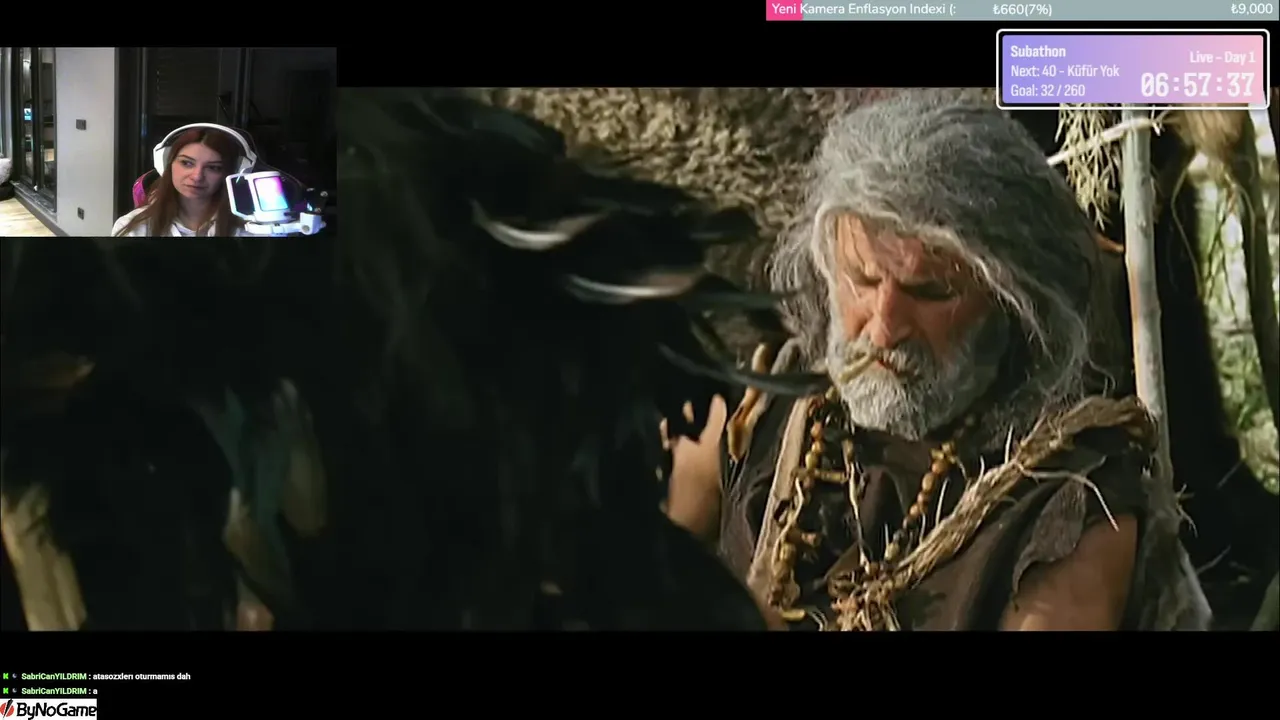Click the ByNoGame logo
This screenshot has height=720, width=1280.
pos(48,710)
